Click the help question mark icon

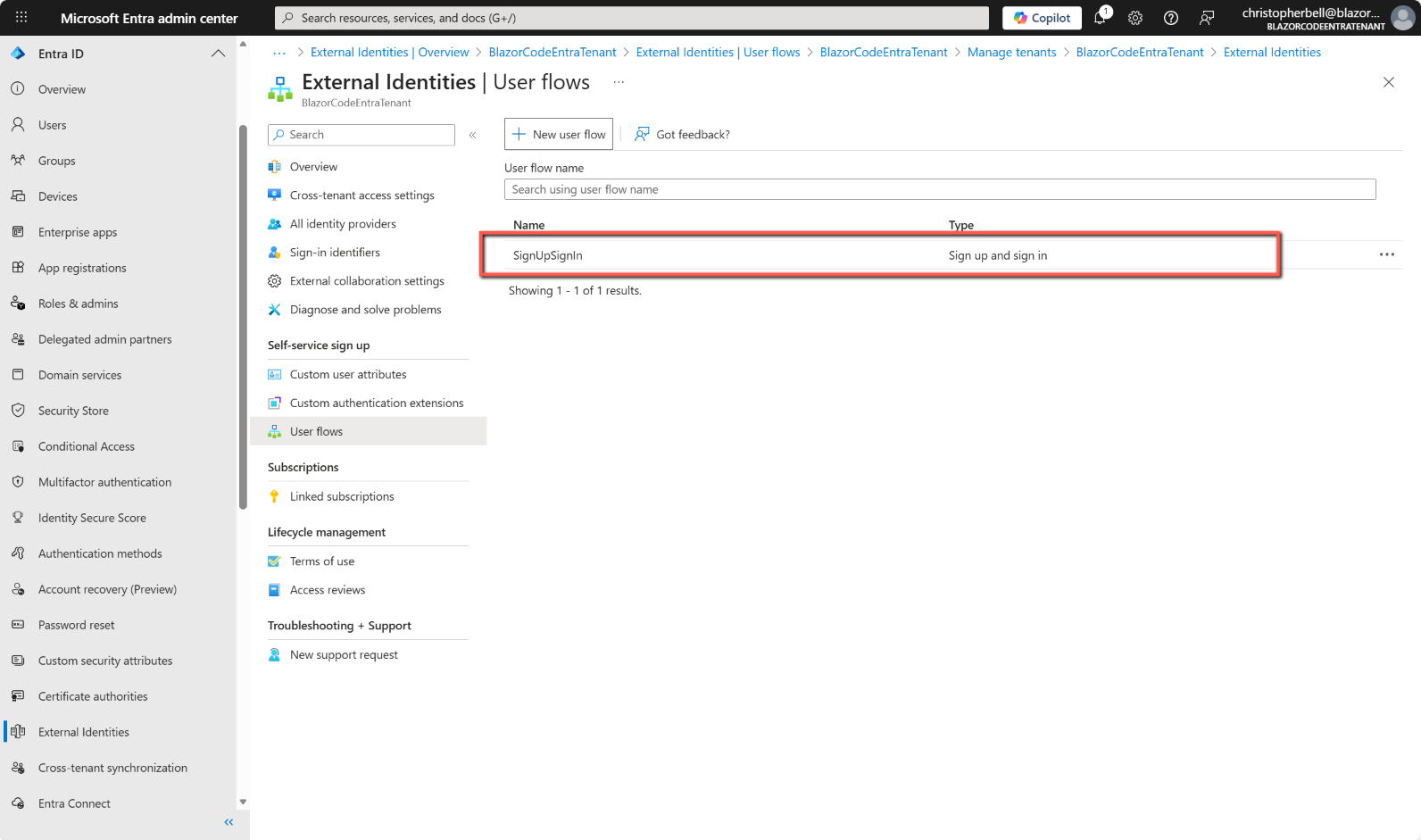point(1171,18)
